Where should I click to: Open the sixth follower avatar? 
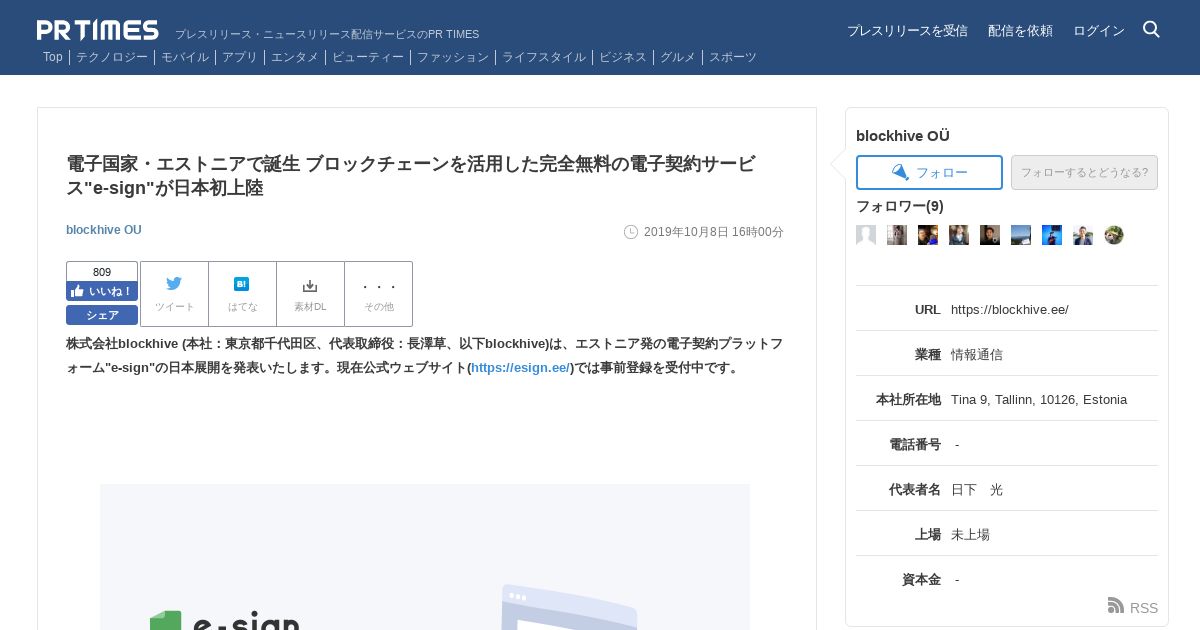click(x=1021, y=235)
